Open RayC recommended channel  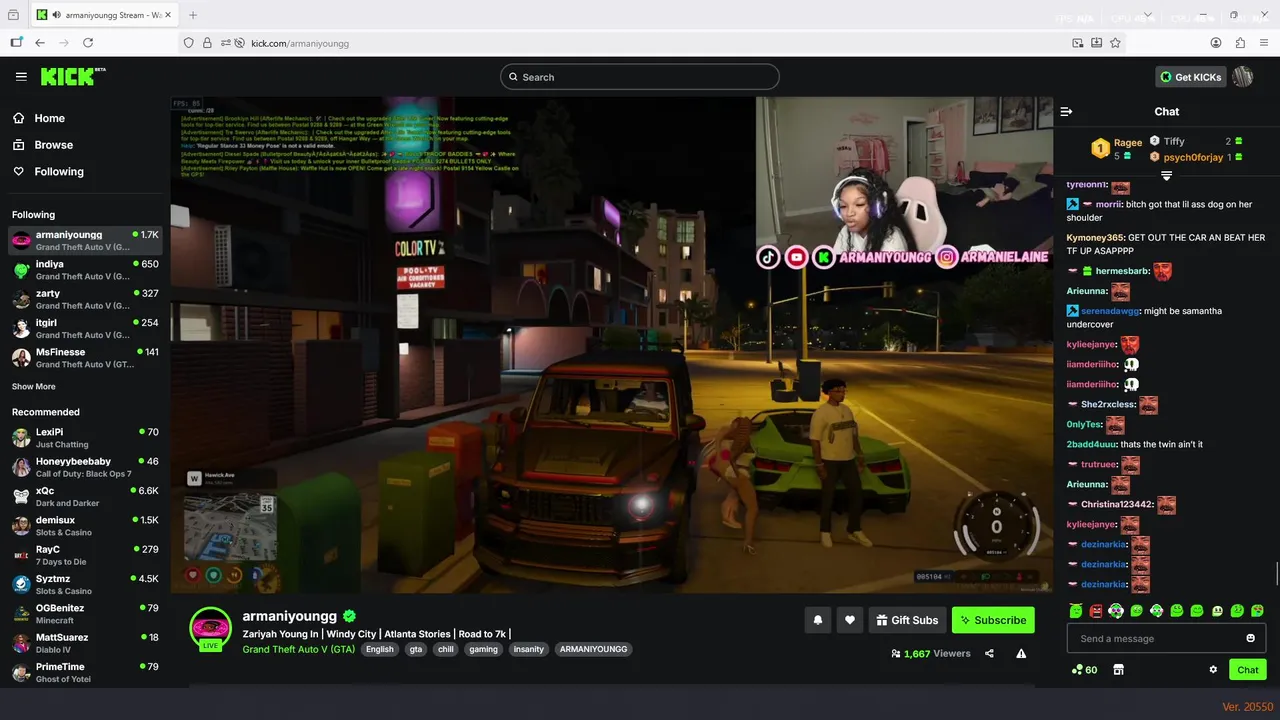85,555
